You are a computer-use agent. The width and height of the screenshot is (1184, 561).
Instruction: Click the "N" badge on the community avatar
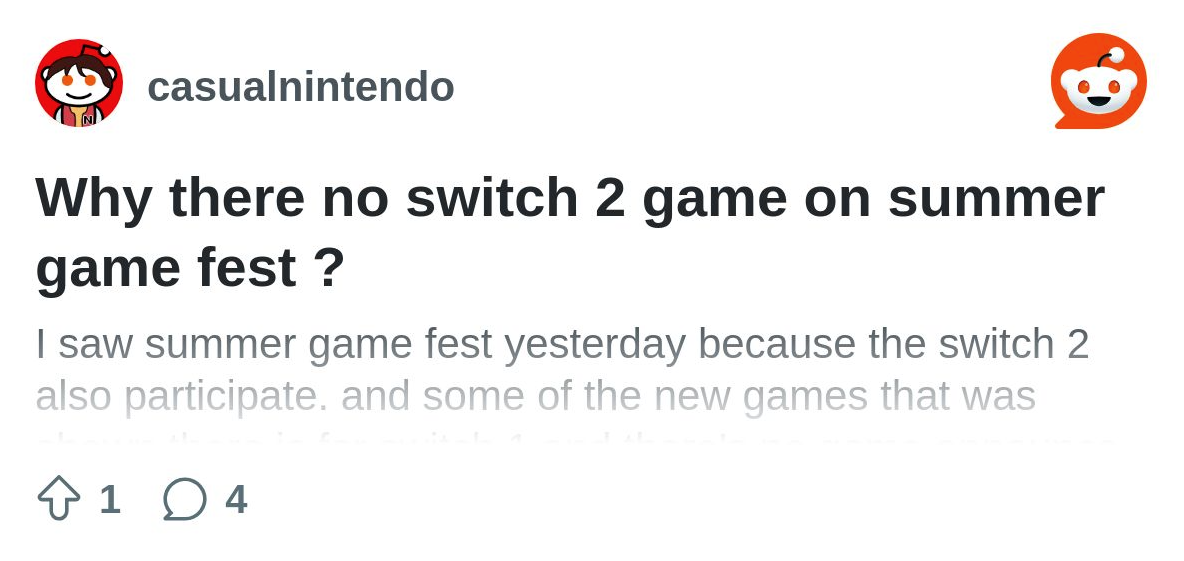pos(88,119)
